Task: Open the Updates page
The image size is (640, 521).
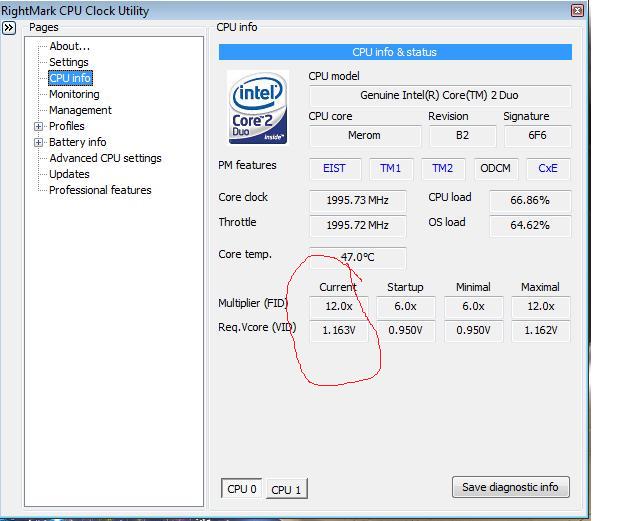Action: pos(69,174)
